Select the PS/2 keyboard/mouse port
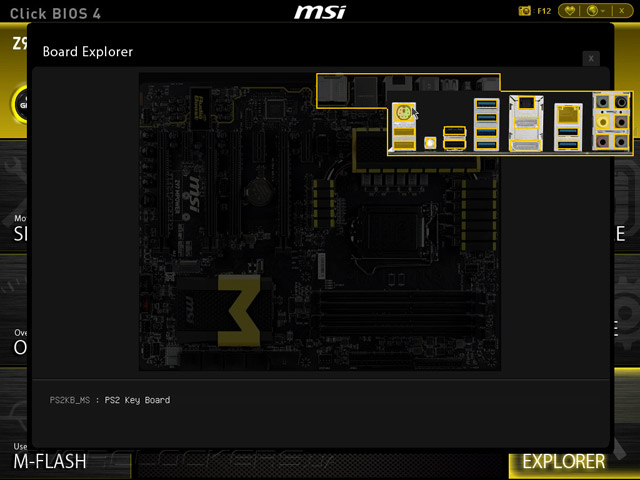Viewport: 640px width, 480px height. pos(404,113)
